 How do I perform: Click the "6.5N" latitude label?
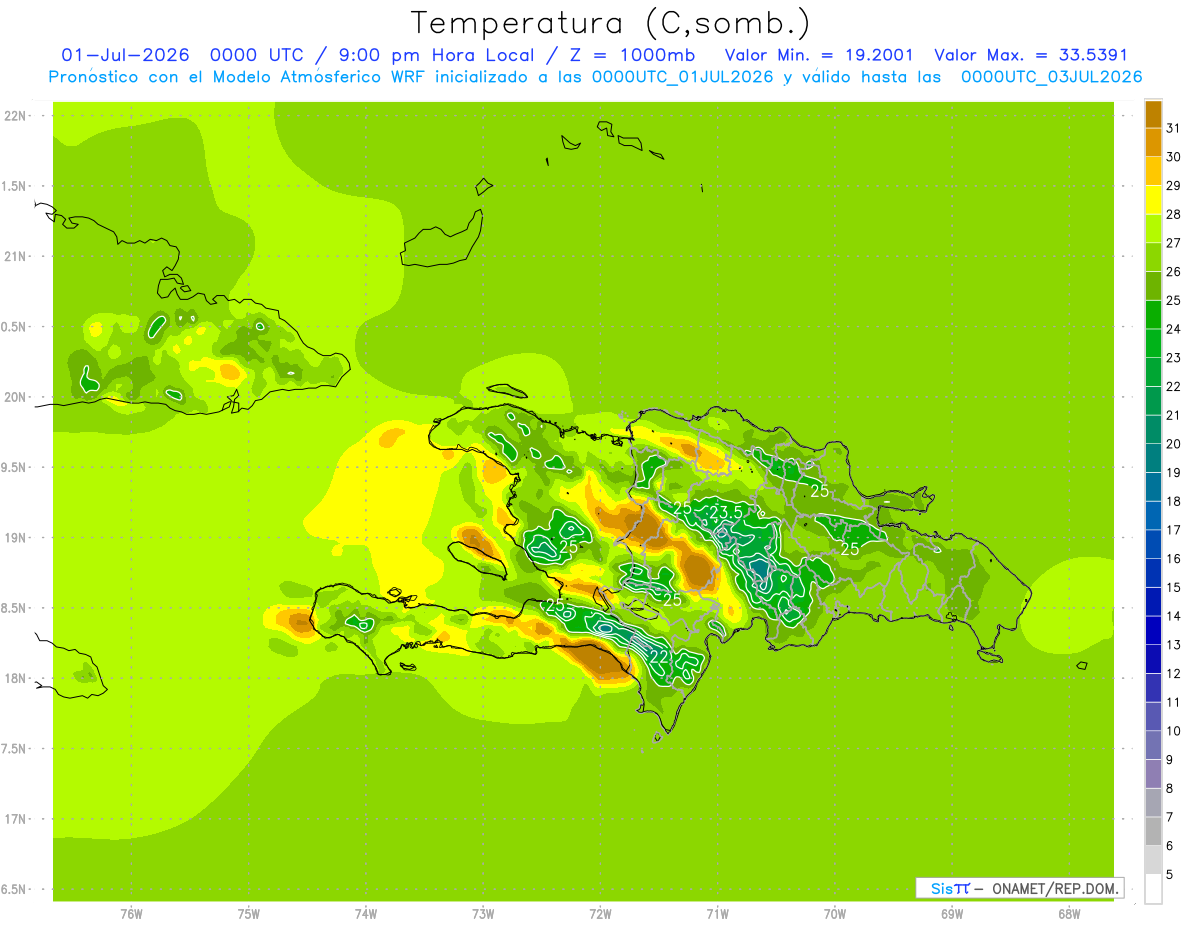tap(15, 889)
